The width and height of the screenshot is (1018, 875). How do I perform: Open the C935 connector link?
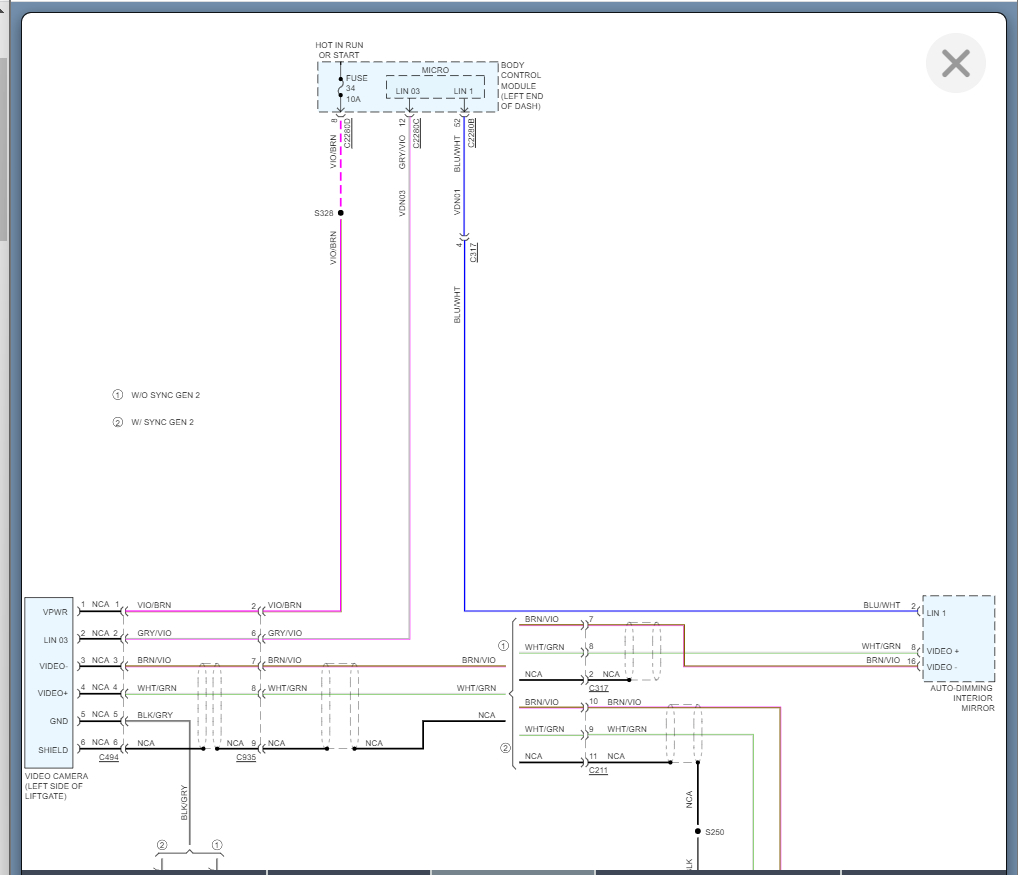(246, 757)
